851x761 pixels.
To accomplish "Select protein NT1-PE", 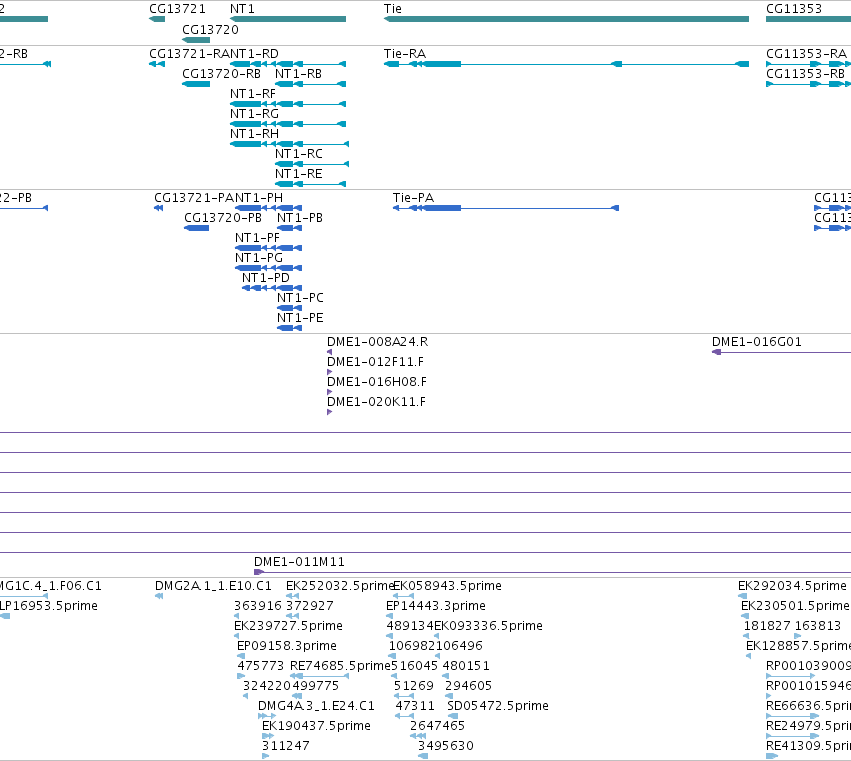I will [x=289, y=328].
